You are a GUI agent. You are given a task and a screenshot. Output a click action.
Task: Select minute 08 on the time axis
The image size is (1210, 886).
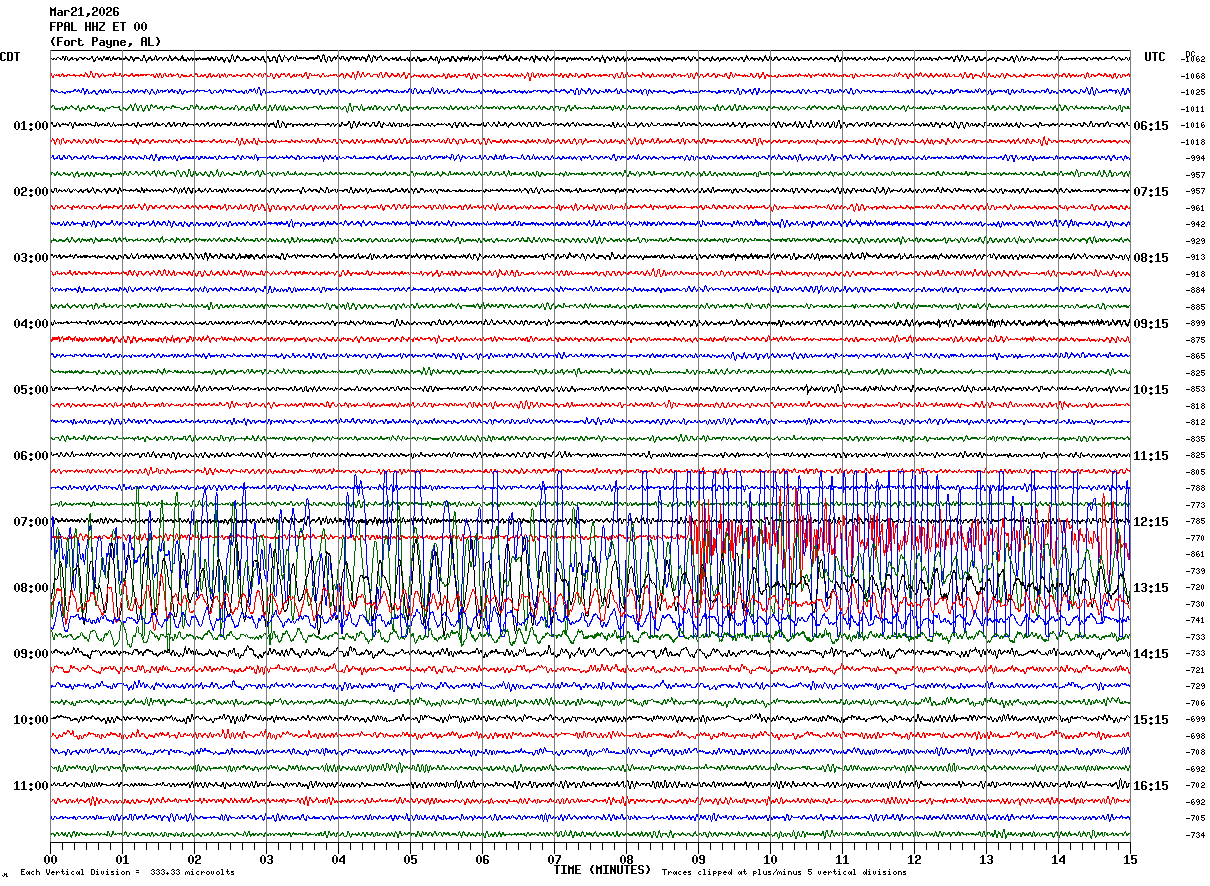click(626, 860)
